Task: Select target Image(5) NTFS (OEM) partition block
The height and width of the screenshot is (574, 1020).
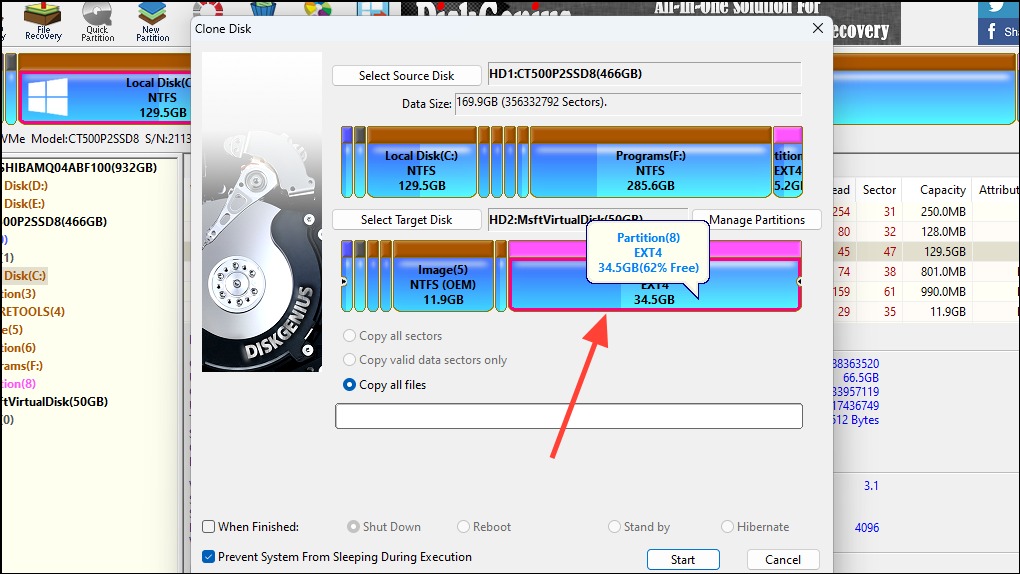Action: click(x=443, y=277)
